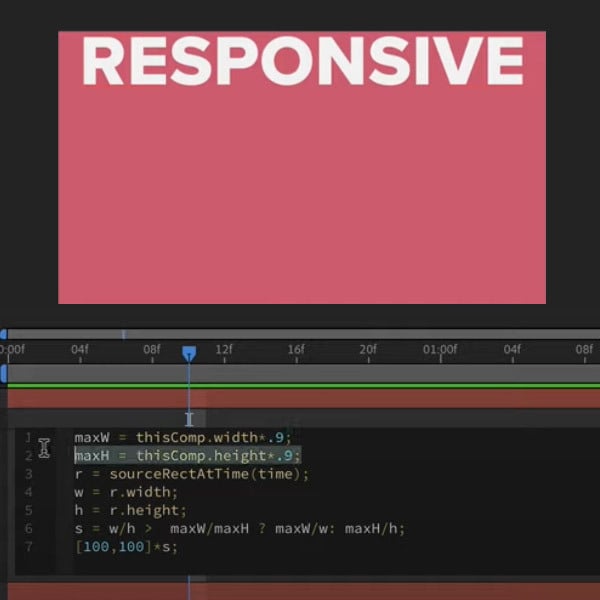Click the green-topped work area bar
The width and height of the screenshot is (600, 600).
[304, 375]
